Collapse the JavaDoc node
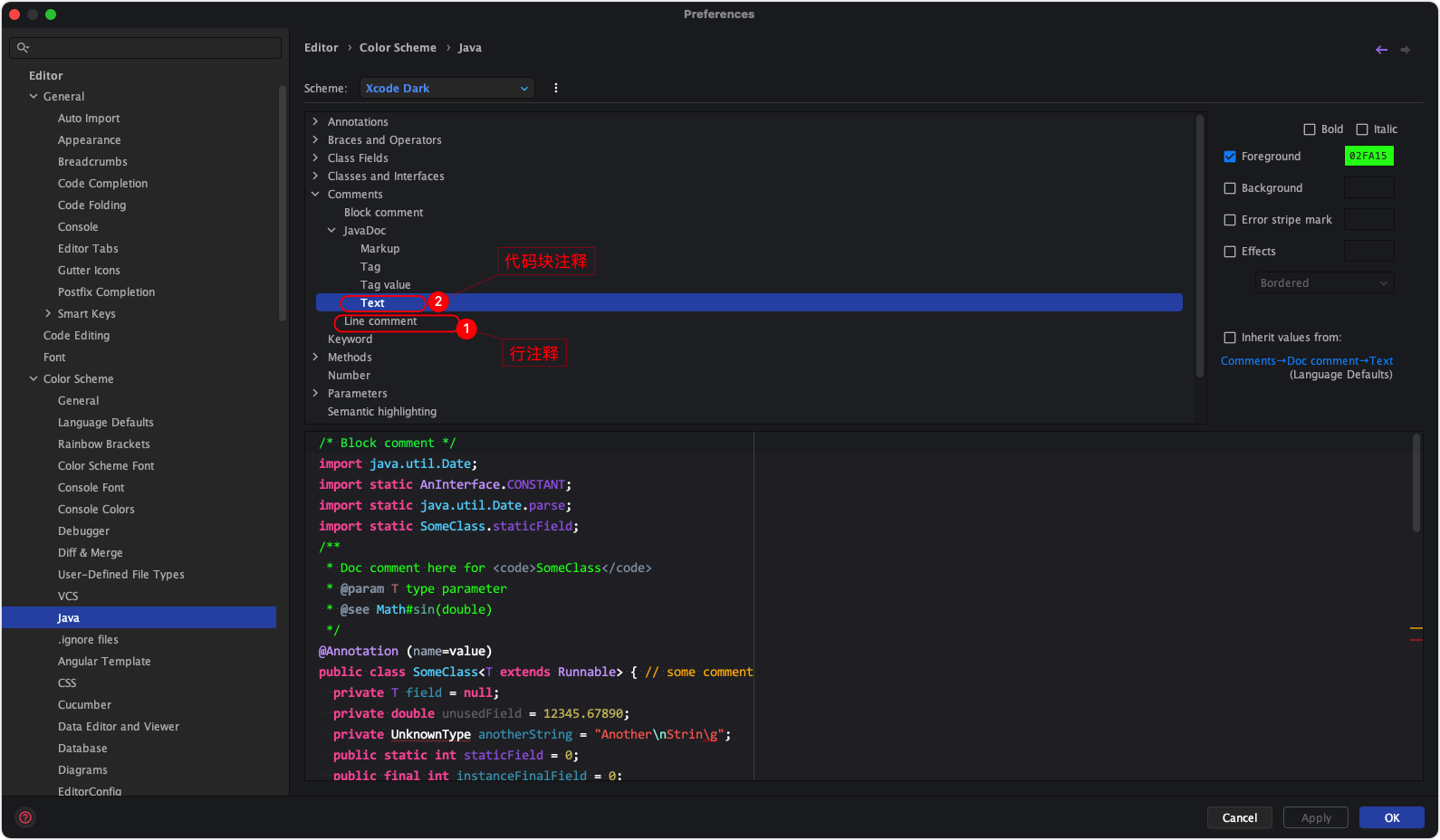The height and width of the screenshot is (840, 1440). click(x=331, y=230)
